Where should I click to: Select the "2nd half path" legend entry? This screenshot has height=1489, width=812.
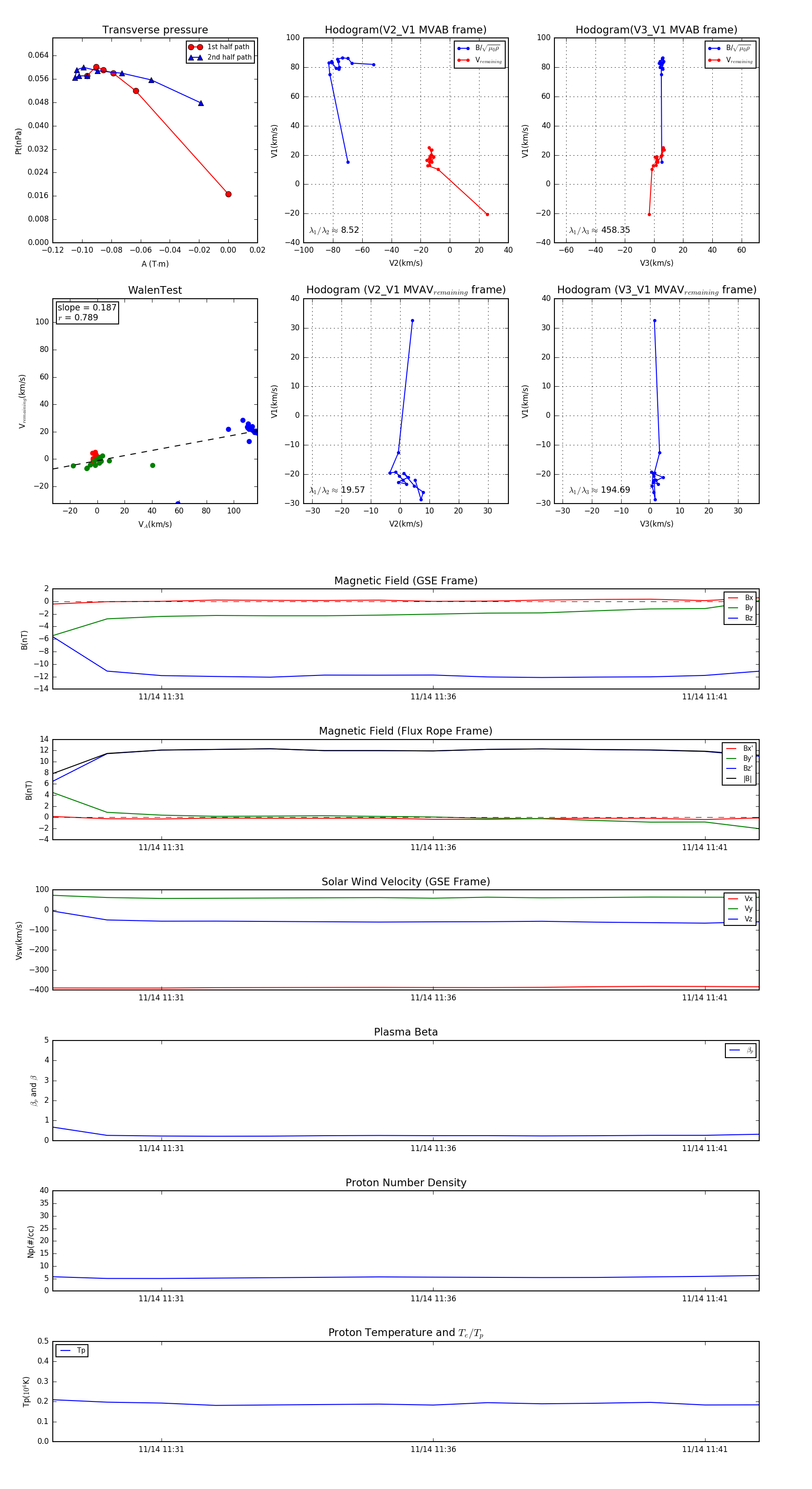220,57
